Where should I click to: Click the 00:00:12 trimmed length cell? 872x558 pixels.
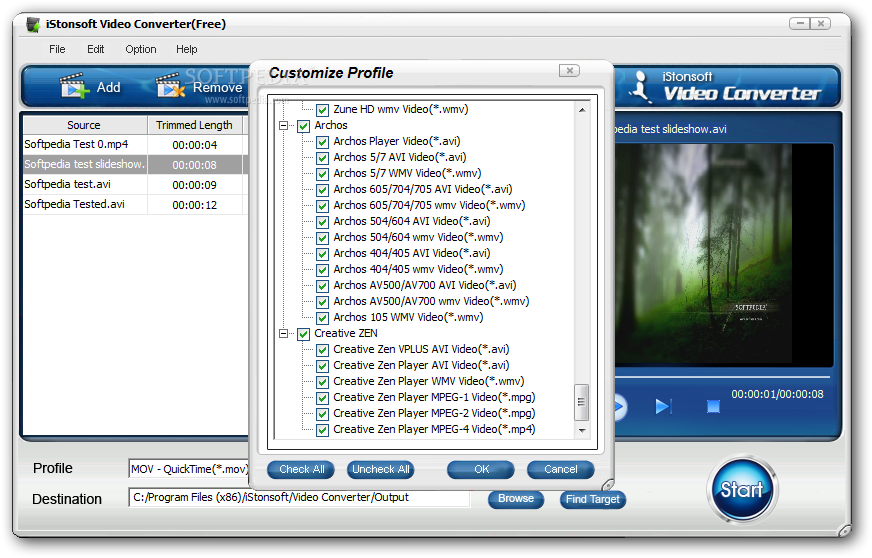[195, 205]
